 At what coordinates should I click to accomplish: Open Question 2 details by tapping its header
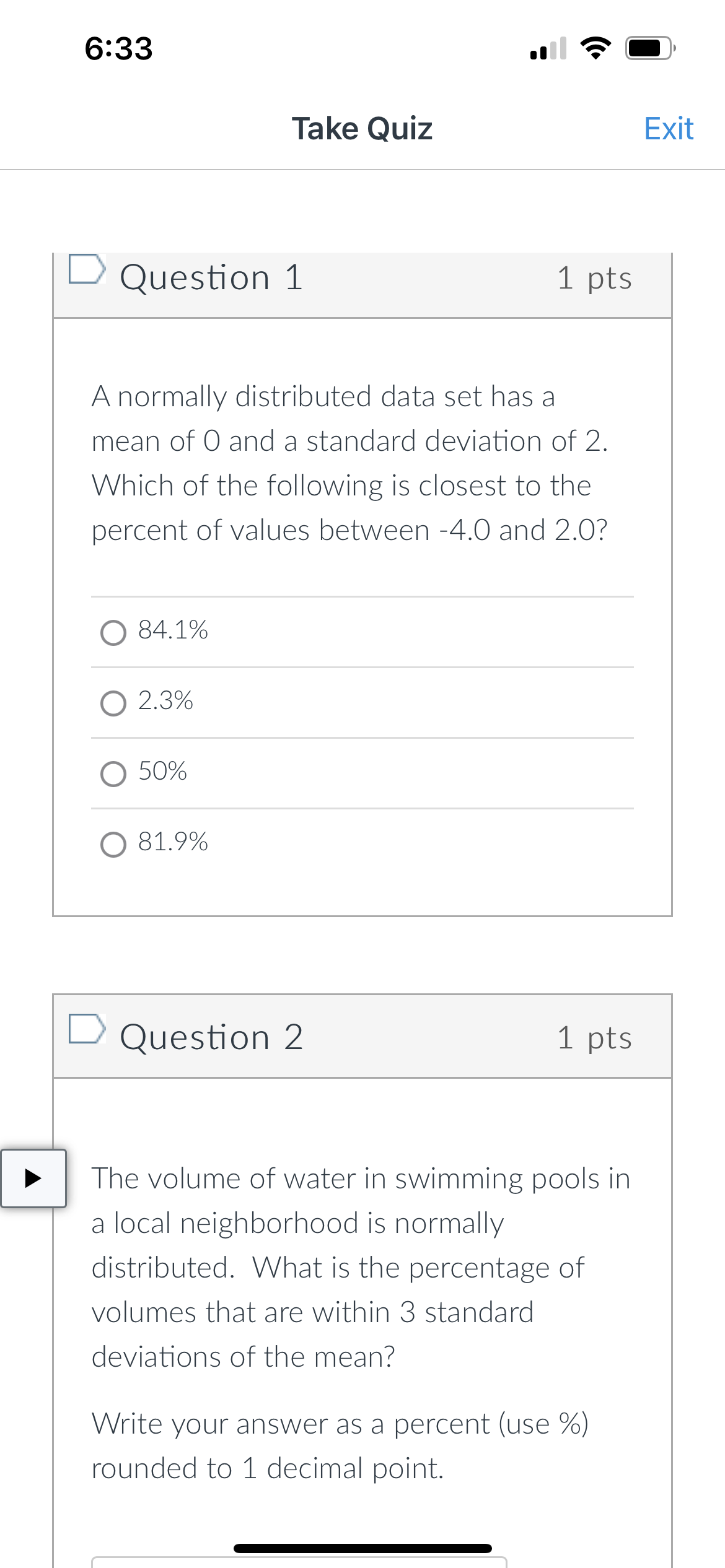click(211, 1039)
